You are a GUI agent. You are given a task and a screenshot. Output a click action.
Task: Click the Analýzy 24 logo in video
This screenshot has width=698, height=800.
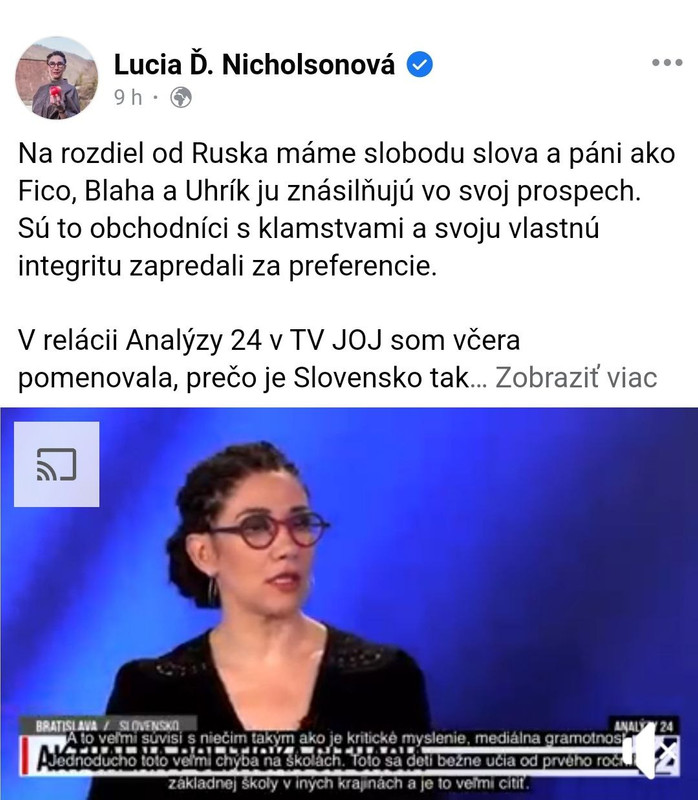pos(644,727)
